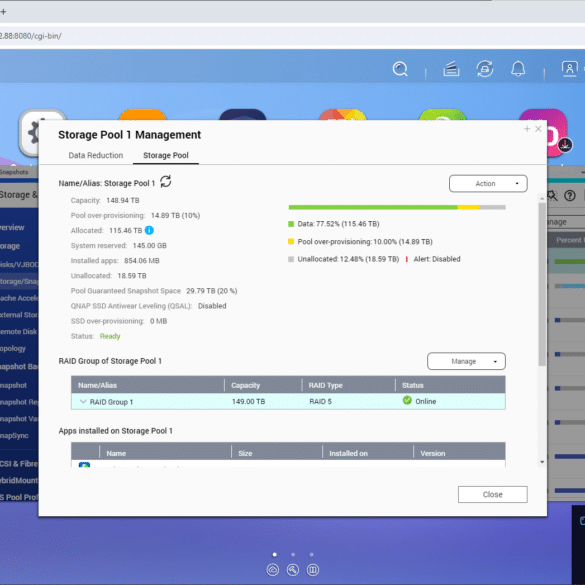Sort by Size column in apps table
The height and width of the screenshot is (585, 585).
277,453
